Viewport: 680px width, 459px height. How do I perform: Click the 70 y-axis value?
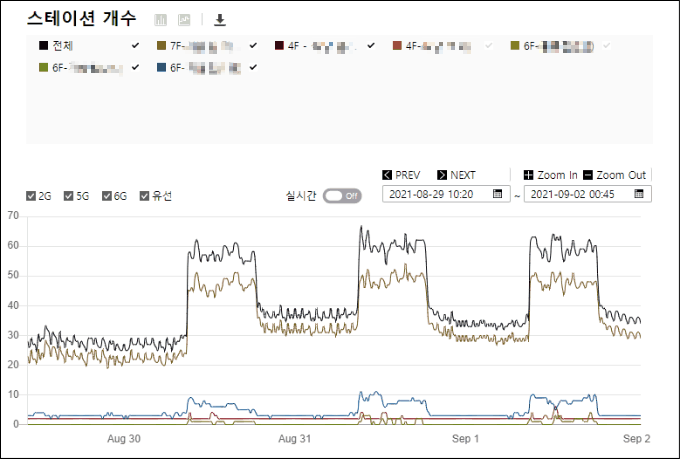[x=13, y=216]
